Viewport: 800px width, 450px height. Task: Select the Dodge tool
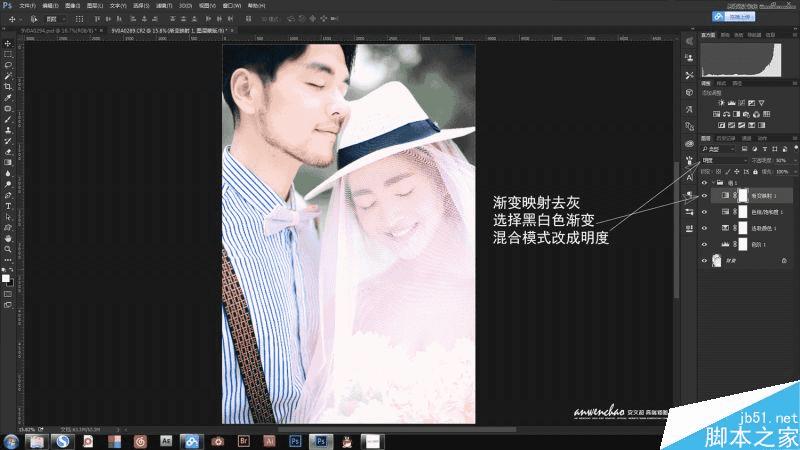(x=8, y=184)
